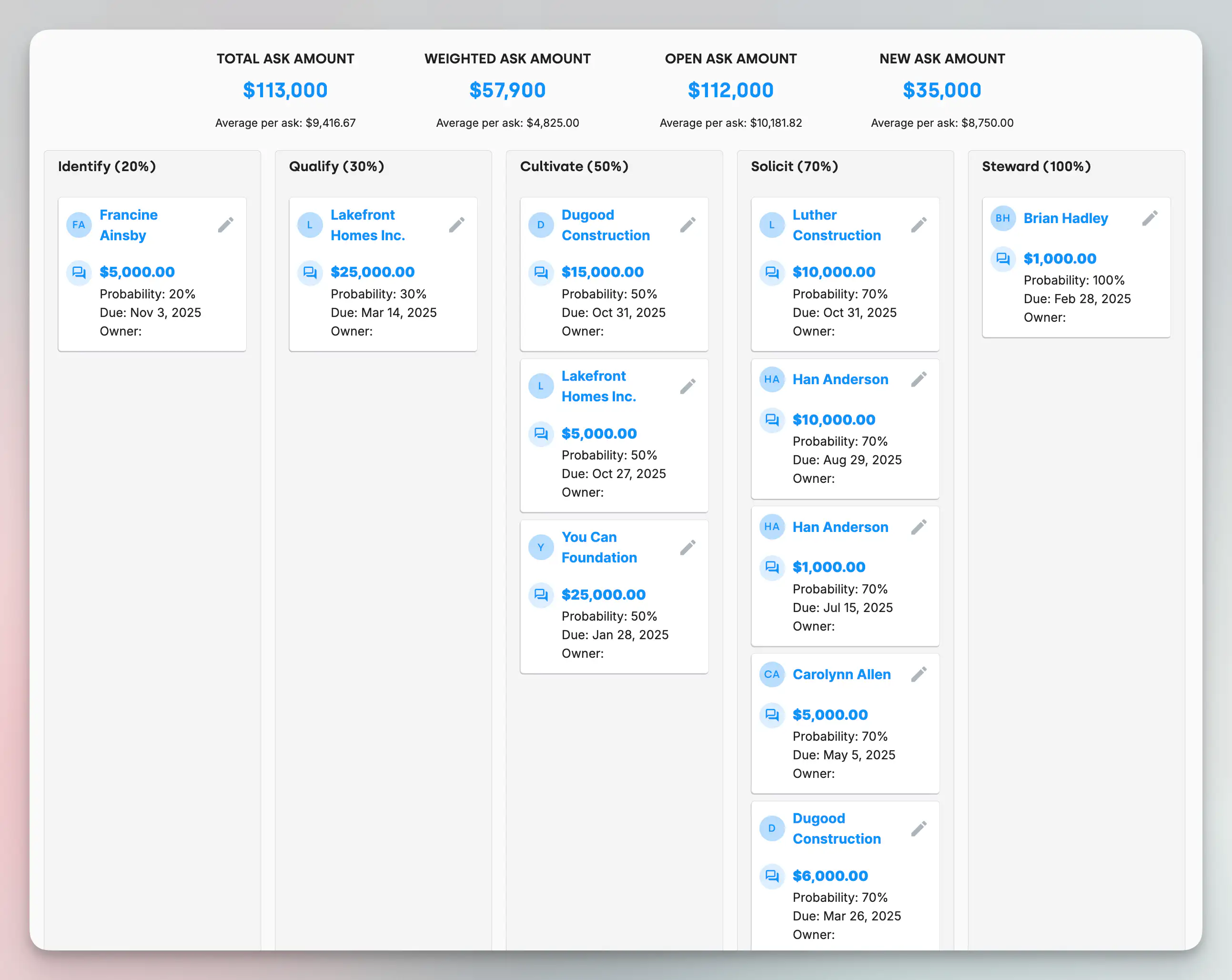Click the $113,000 total ask value
The width and height of the screenshot is (1232, 980).
click(285, 90)
